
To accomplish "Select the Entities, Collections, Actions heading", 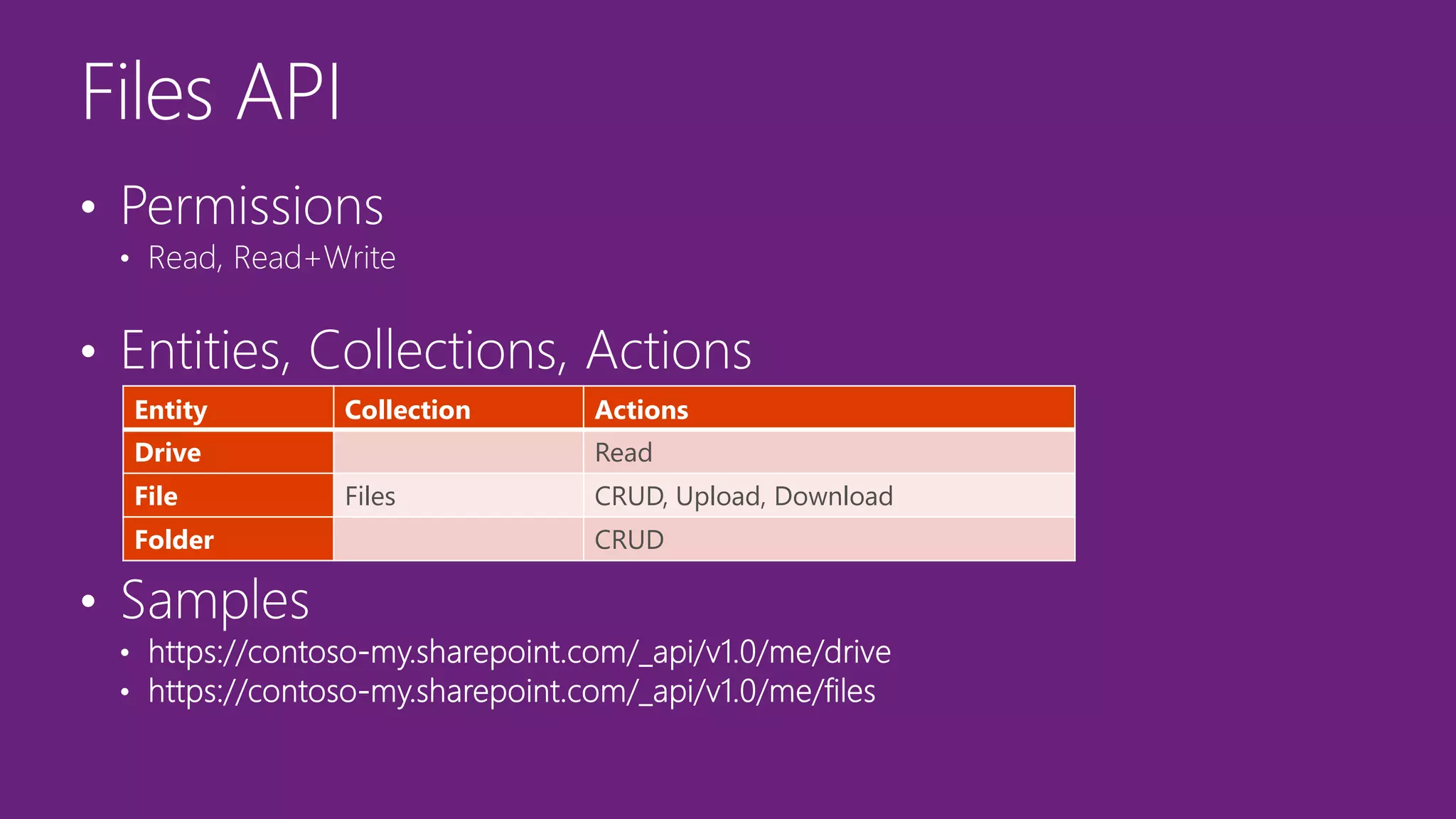I will pos(436,350).
